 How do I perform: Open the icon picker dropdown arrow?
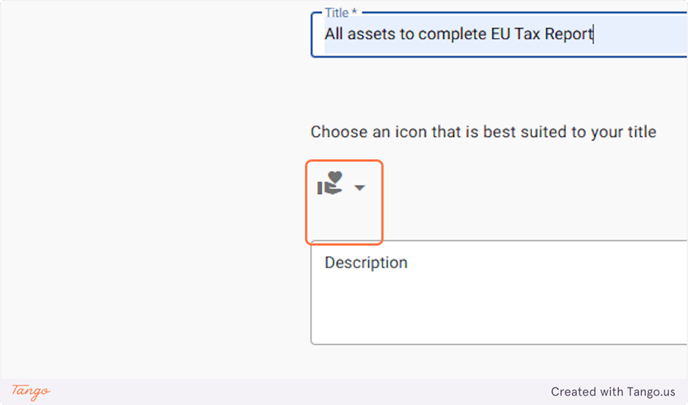click(x=360, y=188)
